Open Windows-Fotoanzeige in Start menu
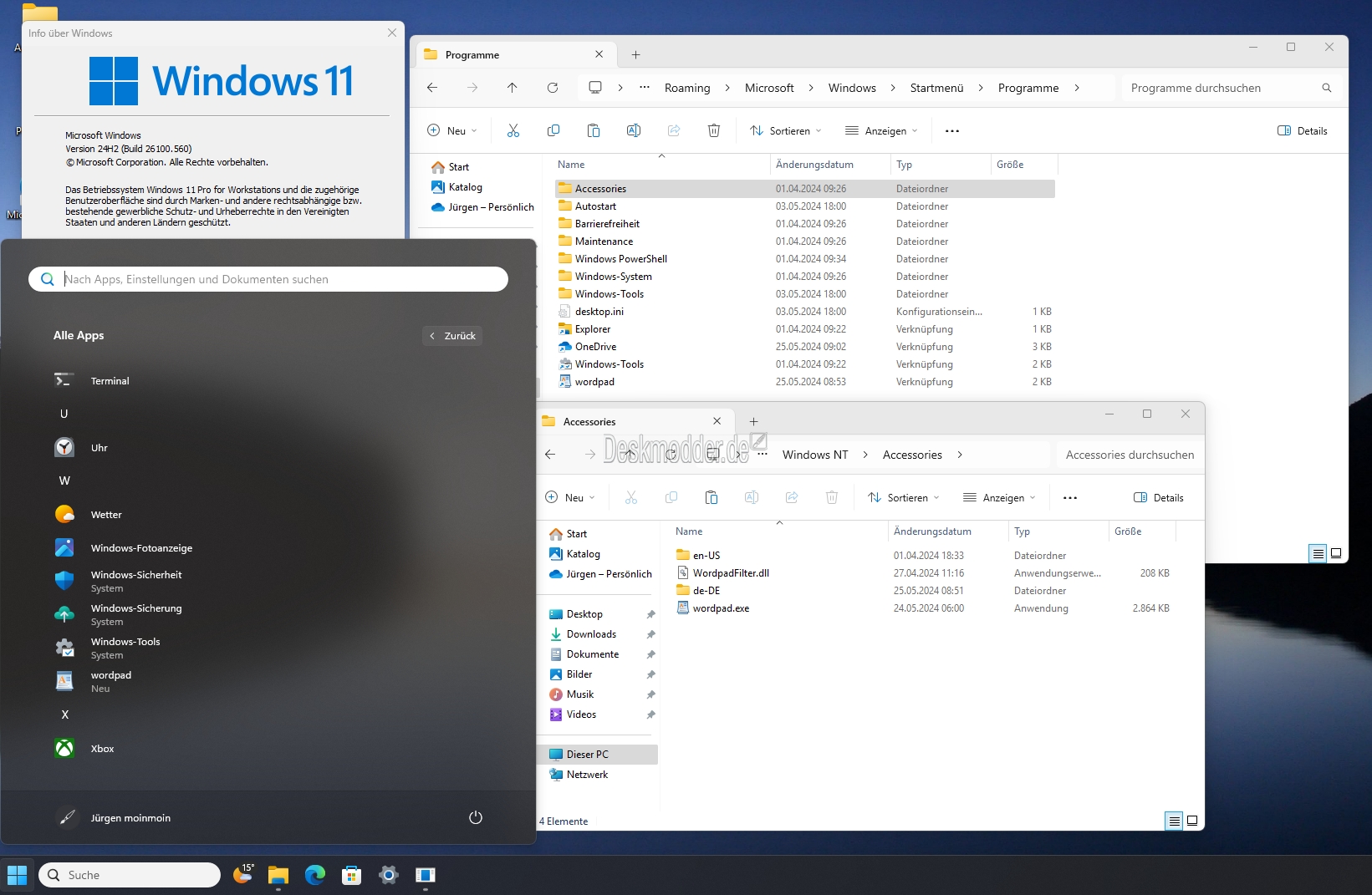Image resolution: width=1372 pixels, height=895 pixels. point(268,547)
